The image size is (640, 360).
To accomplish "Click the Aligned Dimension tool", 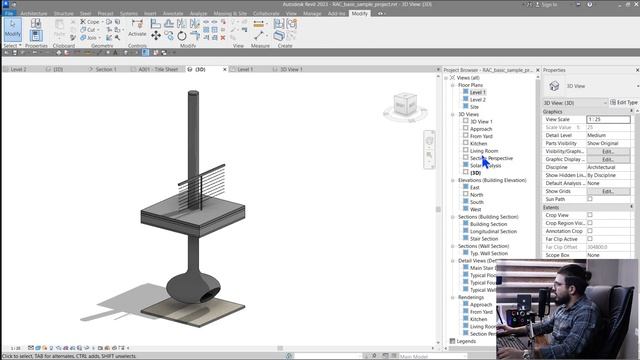I will [x=258, y=24].
